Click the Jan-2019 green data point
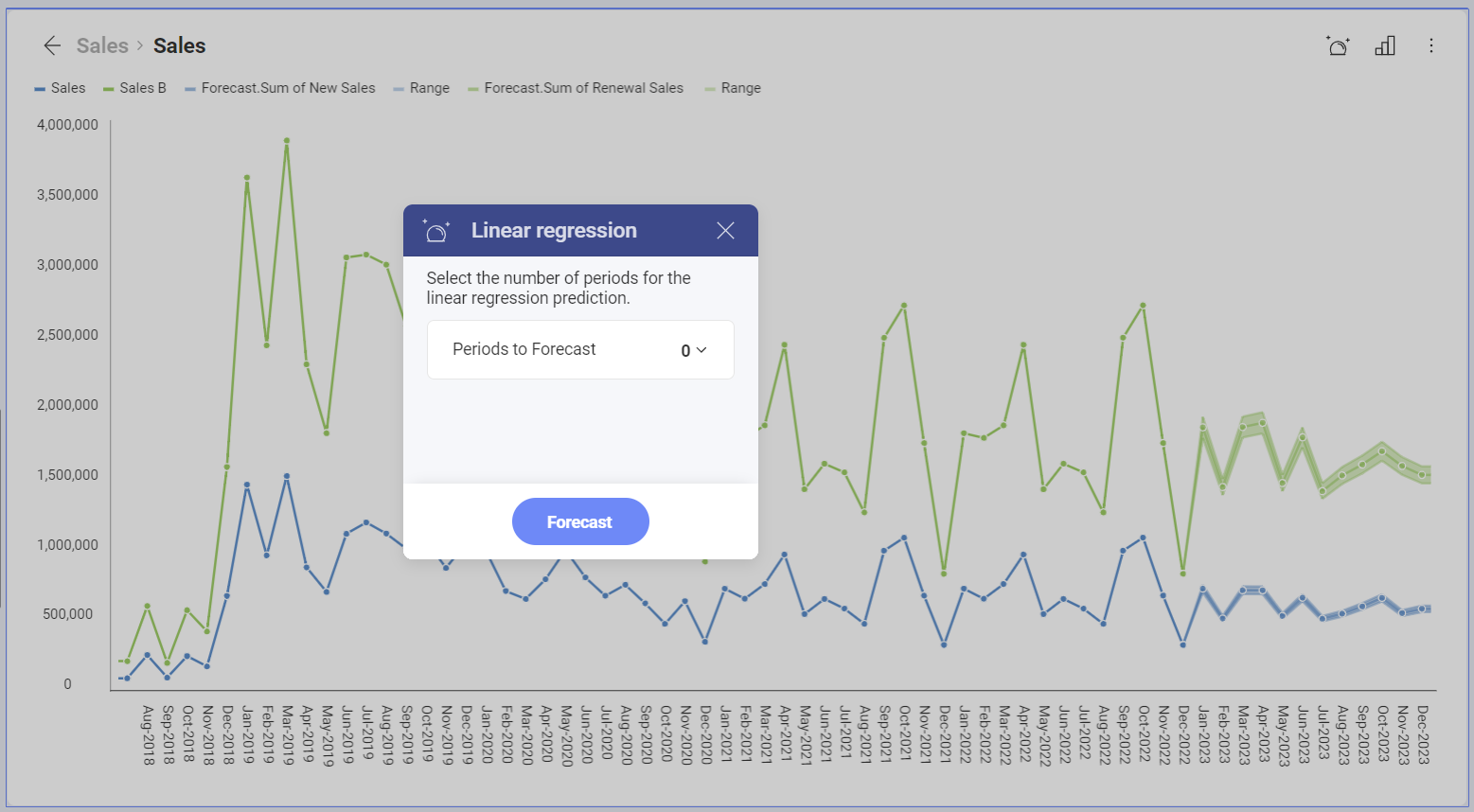The width and height of the screenshot is (1474, 812). 247,178
